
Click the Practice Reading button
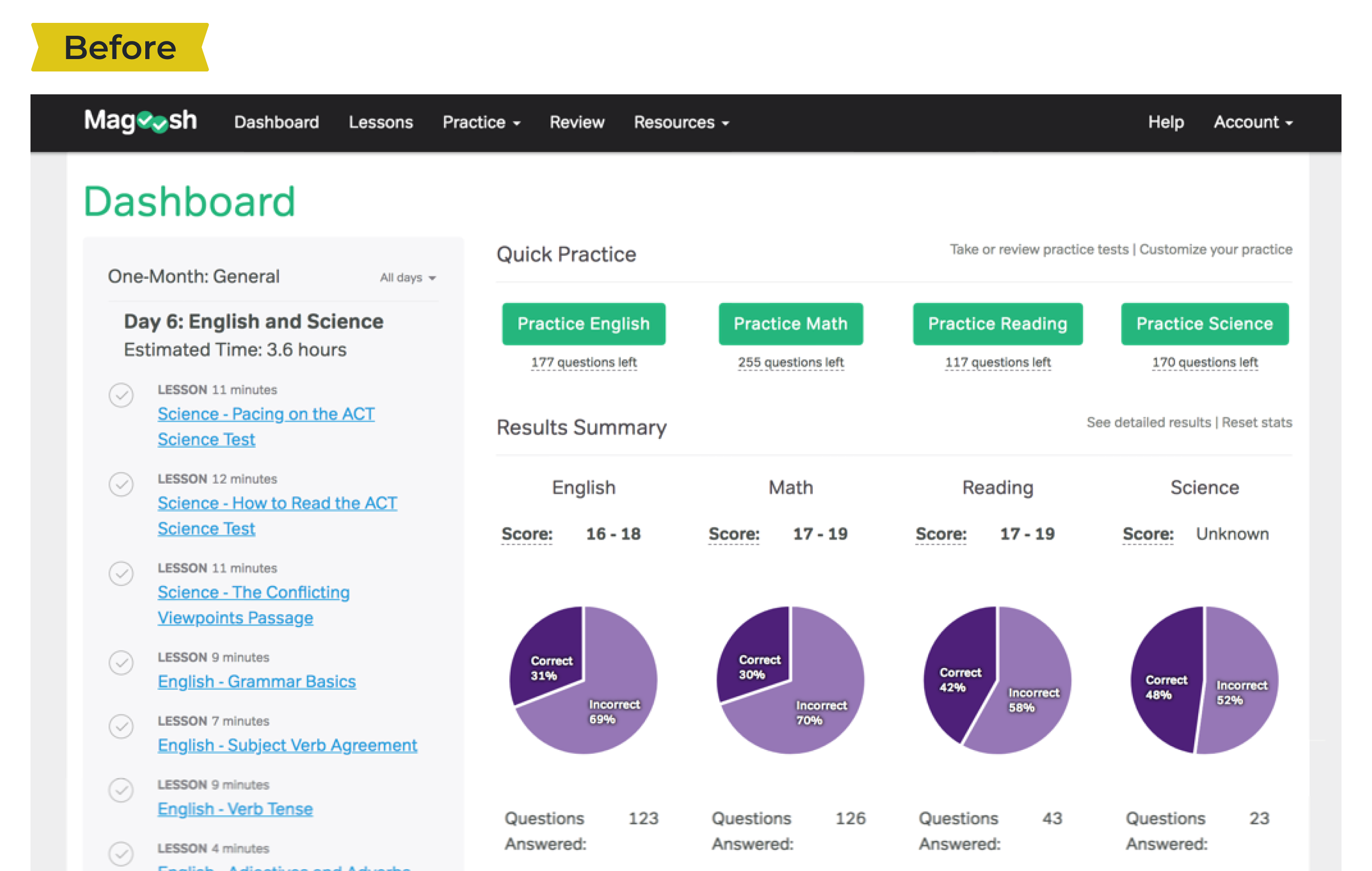click(x=997, y=324)
